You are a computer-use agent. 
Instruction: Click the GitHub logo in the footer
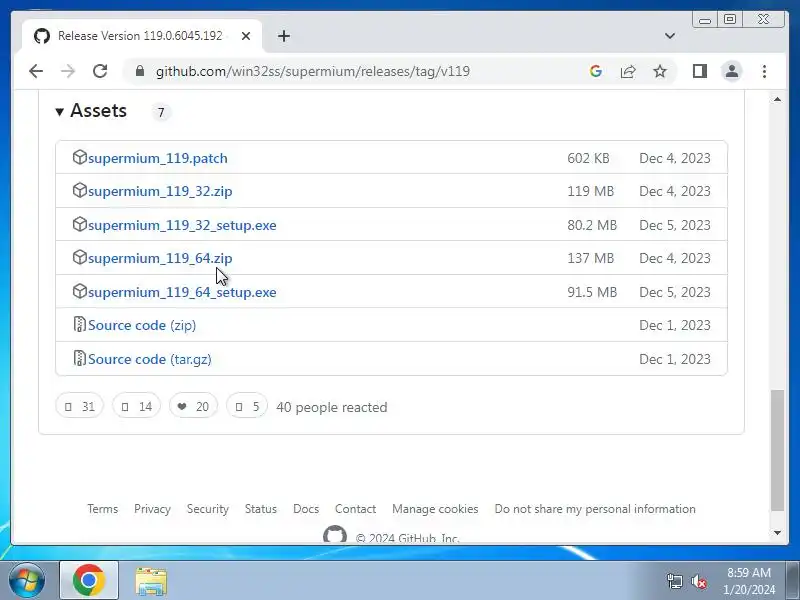(x=335, y=535)
